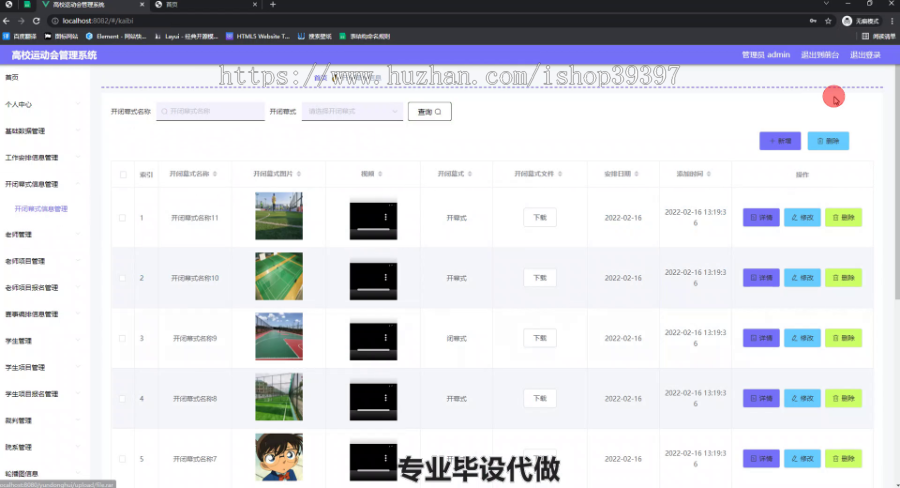Go back using browser back arrow
The width and height of the screenshot is (900, 488).
(x=6, y=21)
